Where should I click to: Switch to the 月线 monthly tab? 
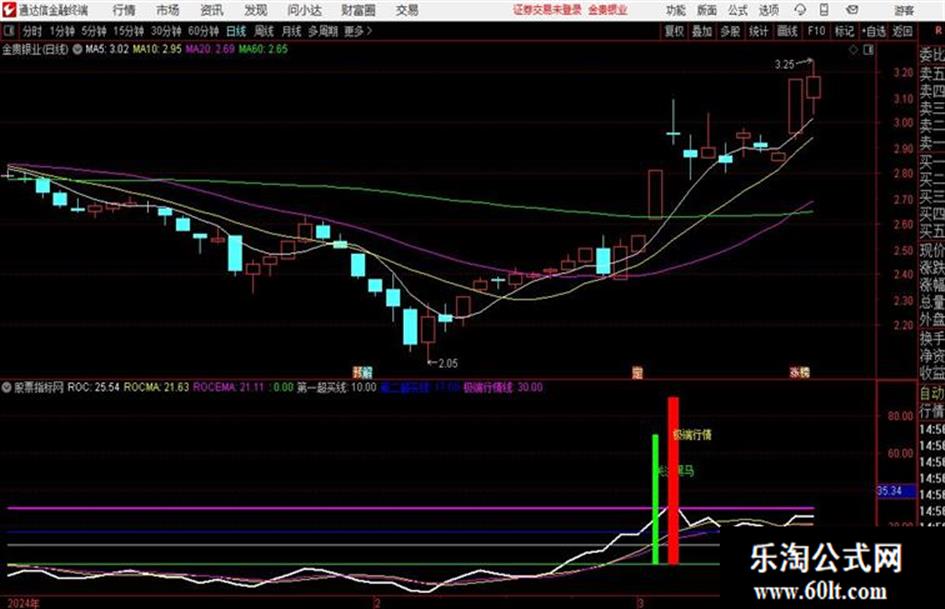[x=291, y=31]
